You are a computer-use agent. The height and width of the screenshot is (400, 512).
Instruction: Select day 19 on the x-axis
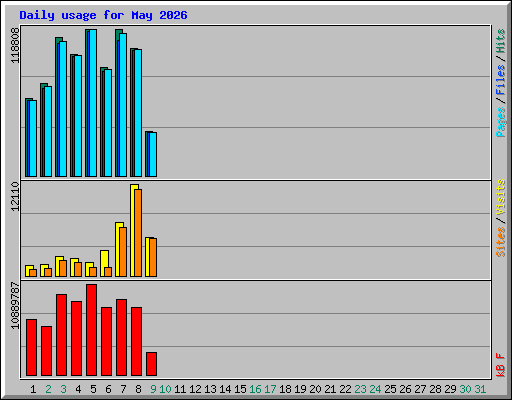click(300, 389)
